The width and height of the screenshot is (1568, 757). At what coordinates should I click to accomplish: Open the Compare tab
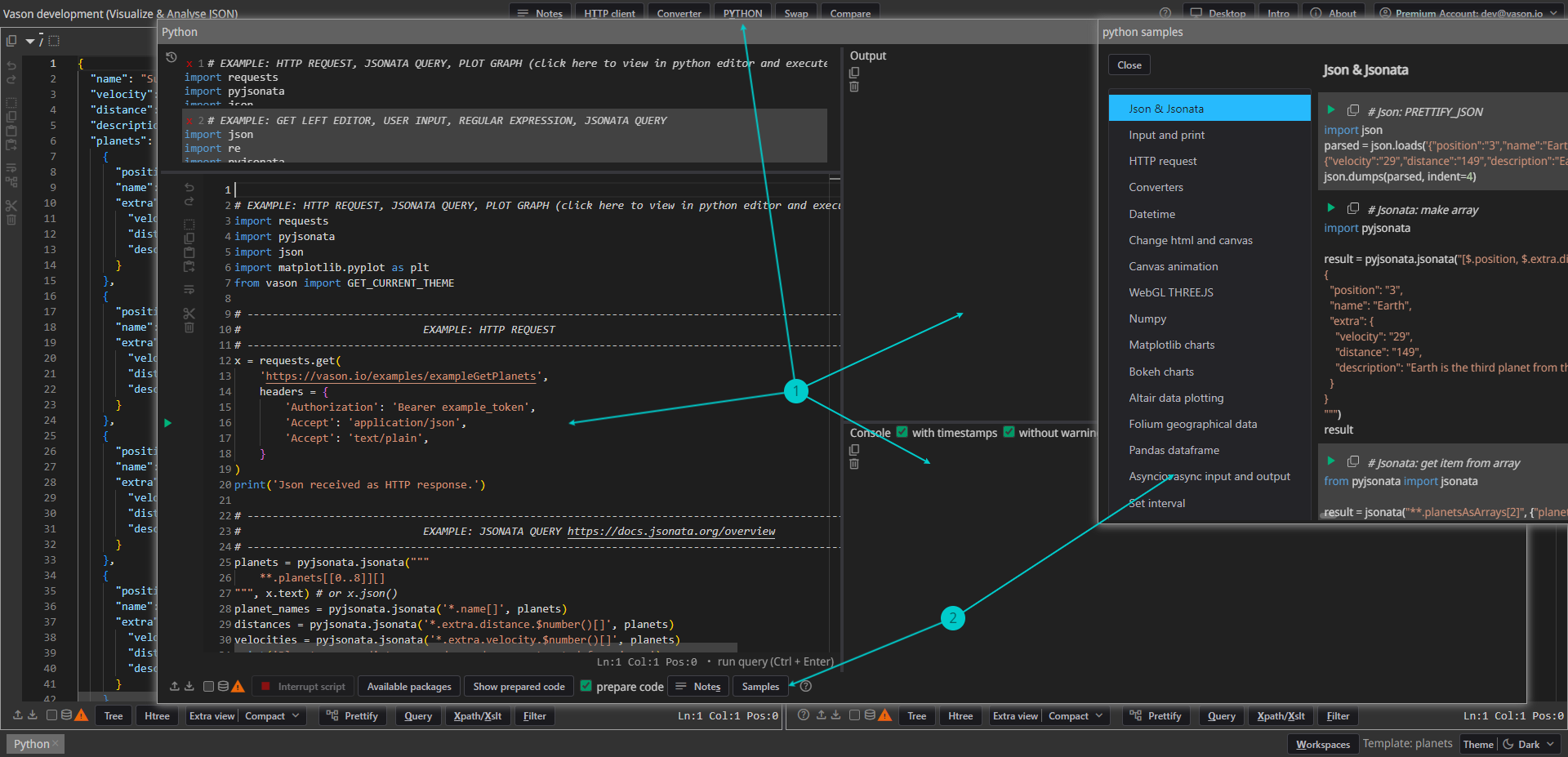[850, 13]
